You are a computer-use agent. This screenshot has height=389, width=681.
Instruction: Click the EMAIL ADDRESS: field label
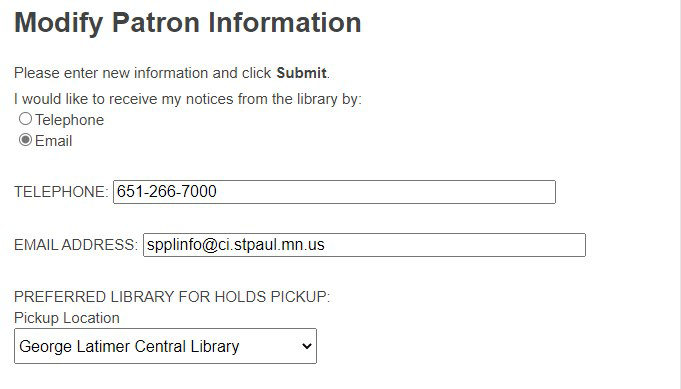[76, 245]
